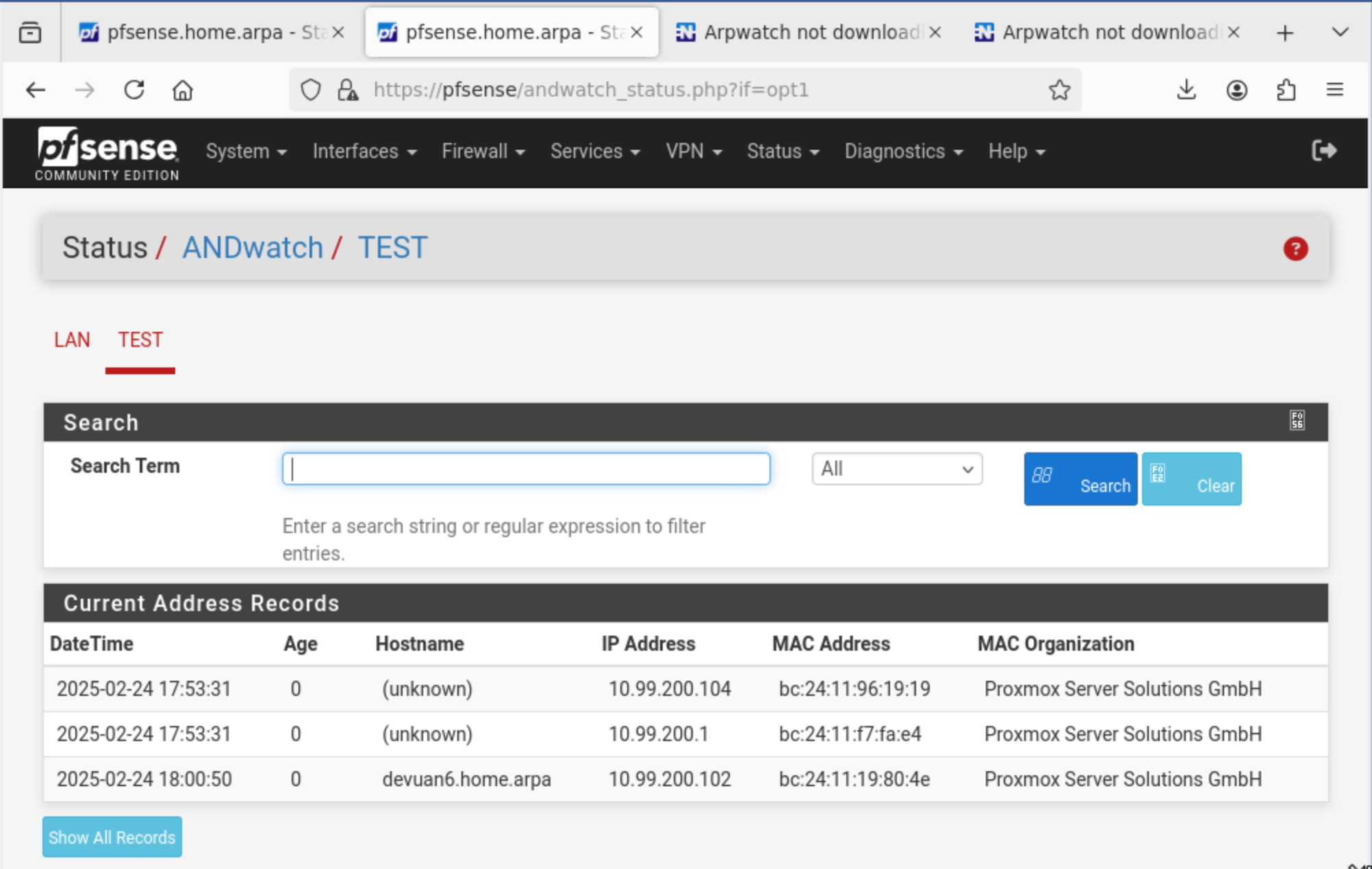
Task: Close the first Arpwatch not downloading tab
Action: (x=935, y=32)
